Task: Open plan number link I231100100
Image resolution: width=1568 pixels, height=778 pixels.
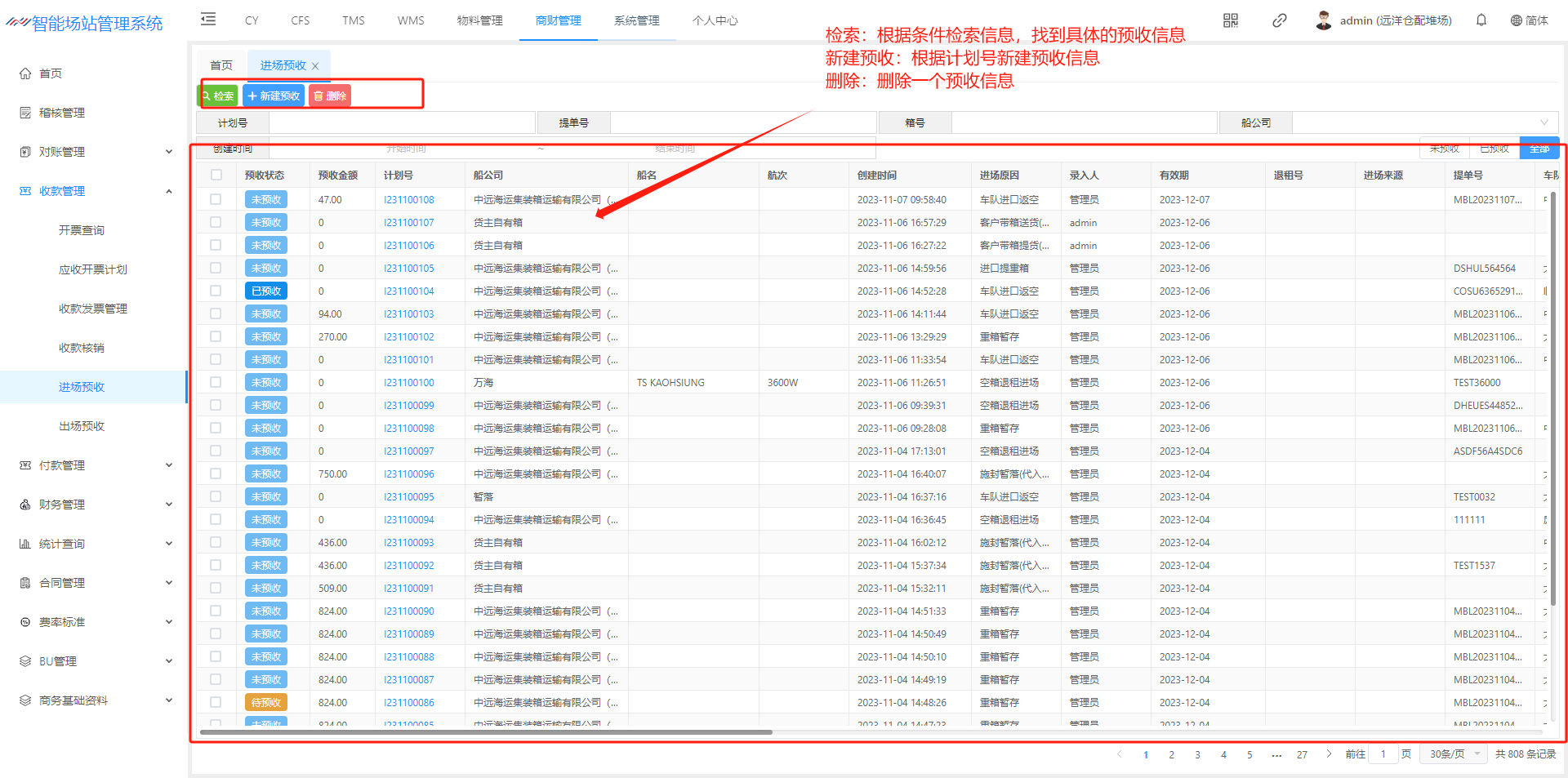Action: (x=408, y=382)
